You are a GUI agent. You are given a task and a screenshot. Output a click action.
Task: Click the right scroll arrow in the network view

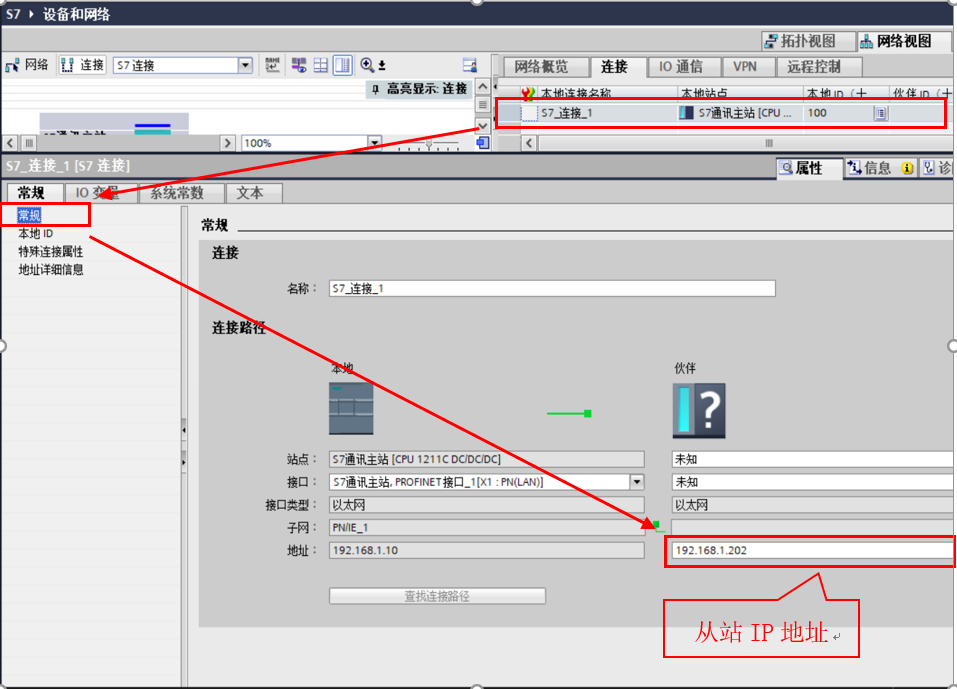click(x=228, y=143)
